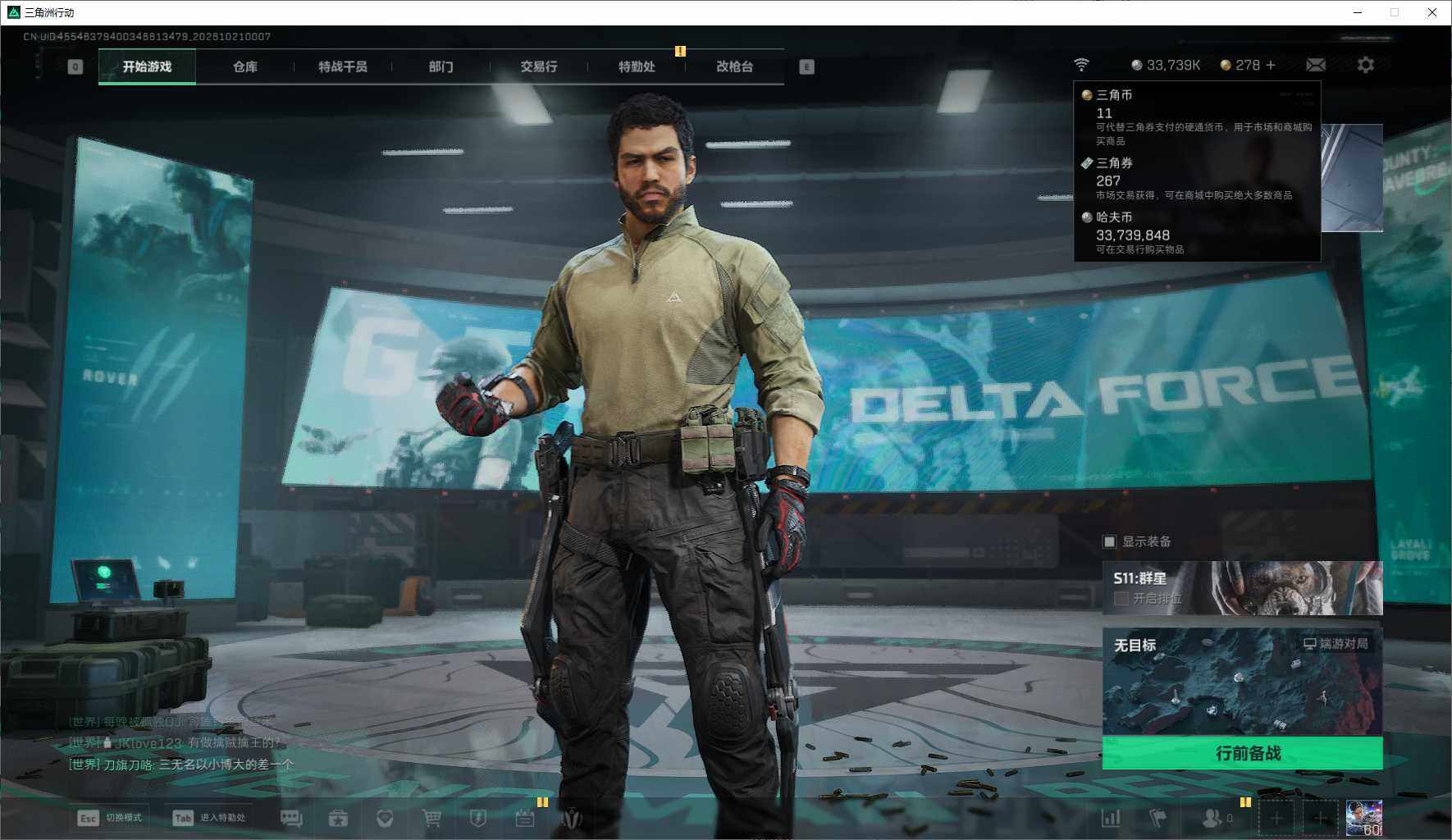
Task: Expand currency purchase with plus button
Action: [x=1271, y=65]
